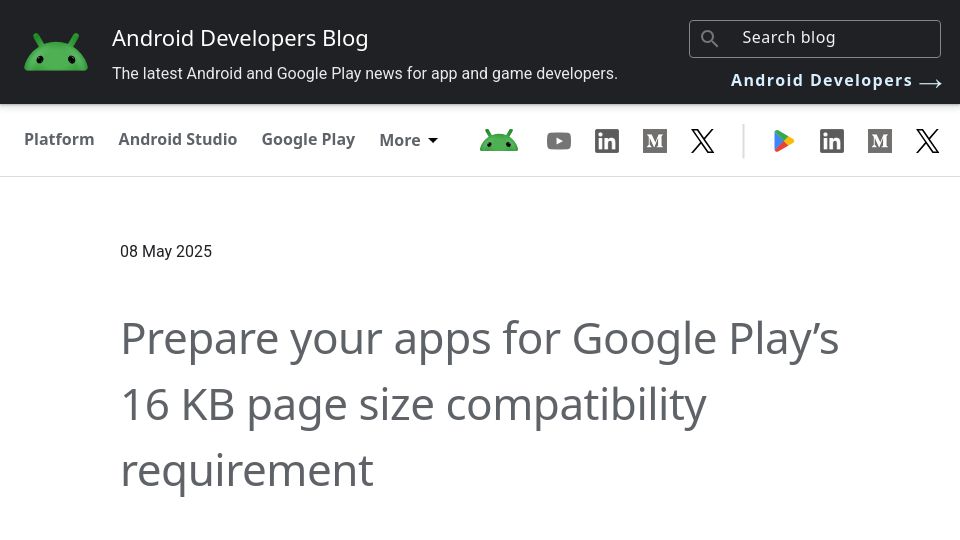Open the Android Medium icon left of divider
The height and width of the screenshot is (540, 960).
click(x=654, y=141)
